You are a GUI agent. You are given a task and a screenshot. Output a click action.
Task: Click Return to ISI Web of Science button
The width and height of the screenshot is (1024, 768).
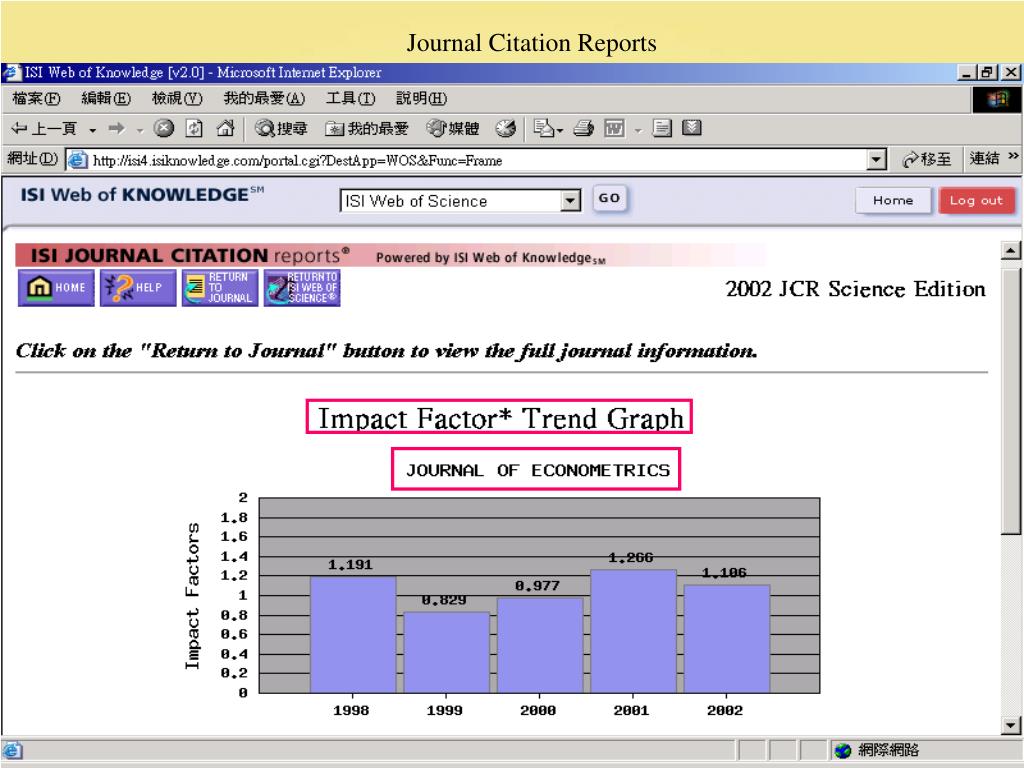(x=302, y=287)
